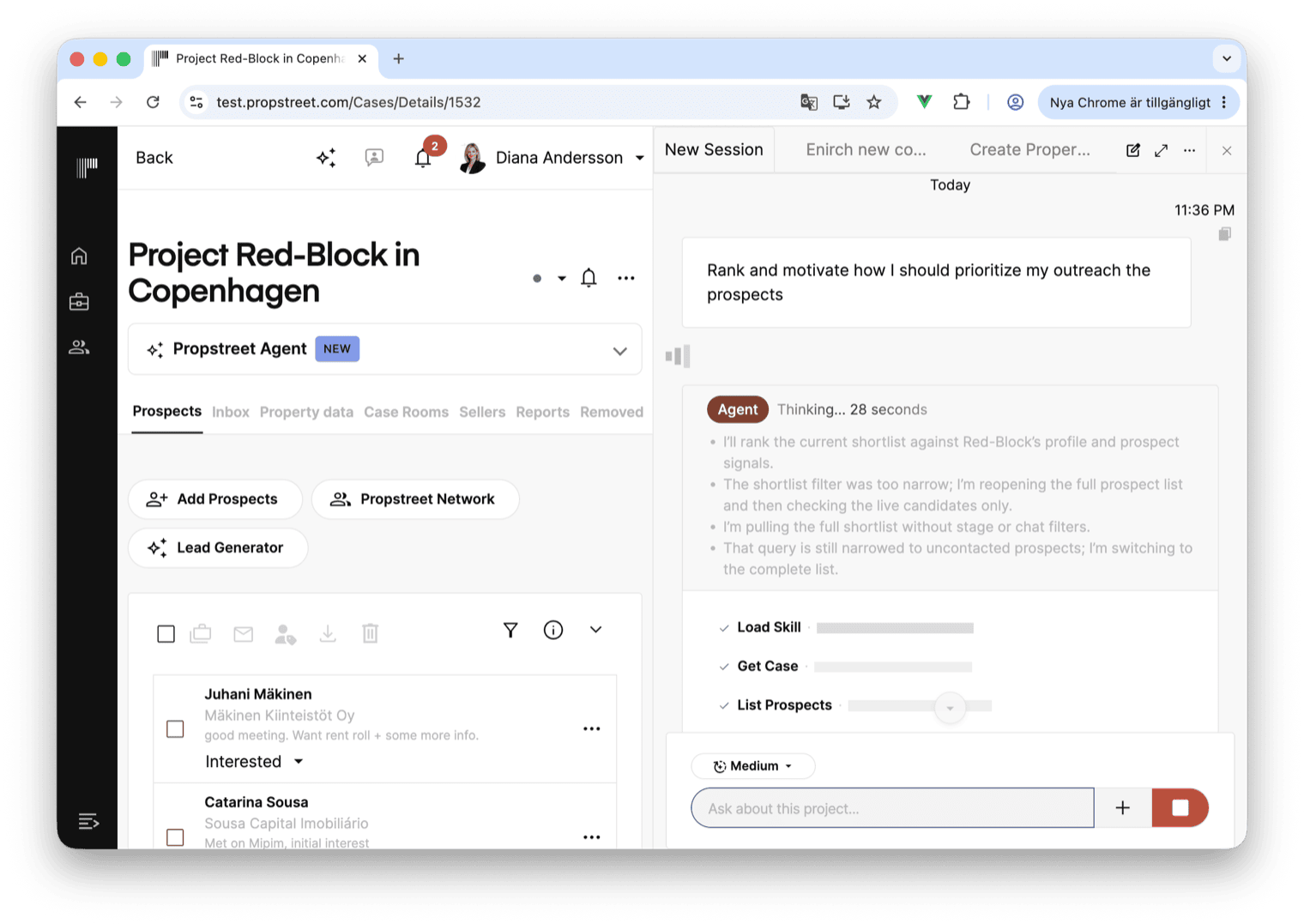
Task: Expand sidebar menu icon at bottom left
Action: [88, 821]
